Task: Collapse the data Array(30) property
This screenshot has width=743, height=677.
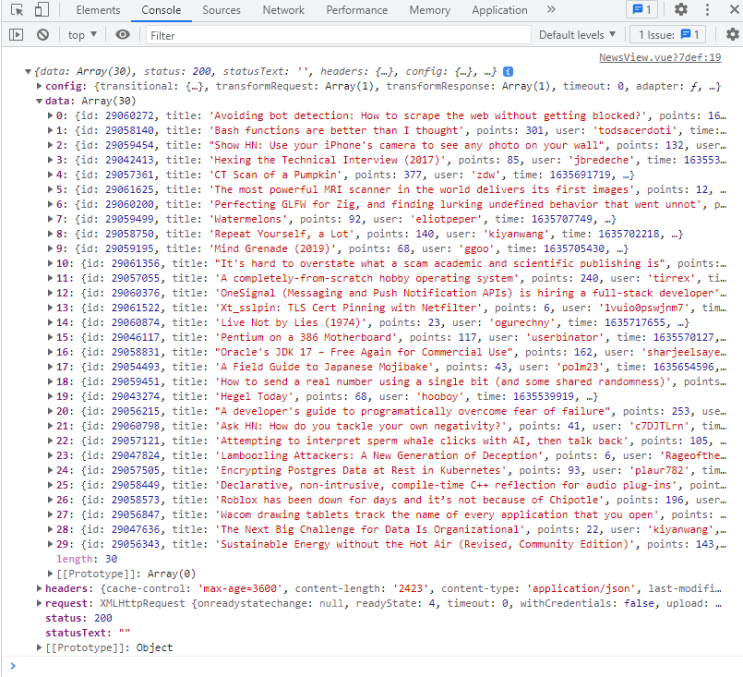Action: coord(39,101)
